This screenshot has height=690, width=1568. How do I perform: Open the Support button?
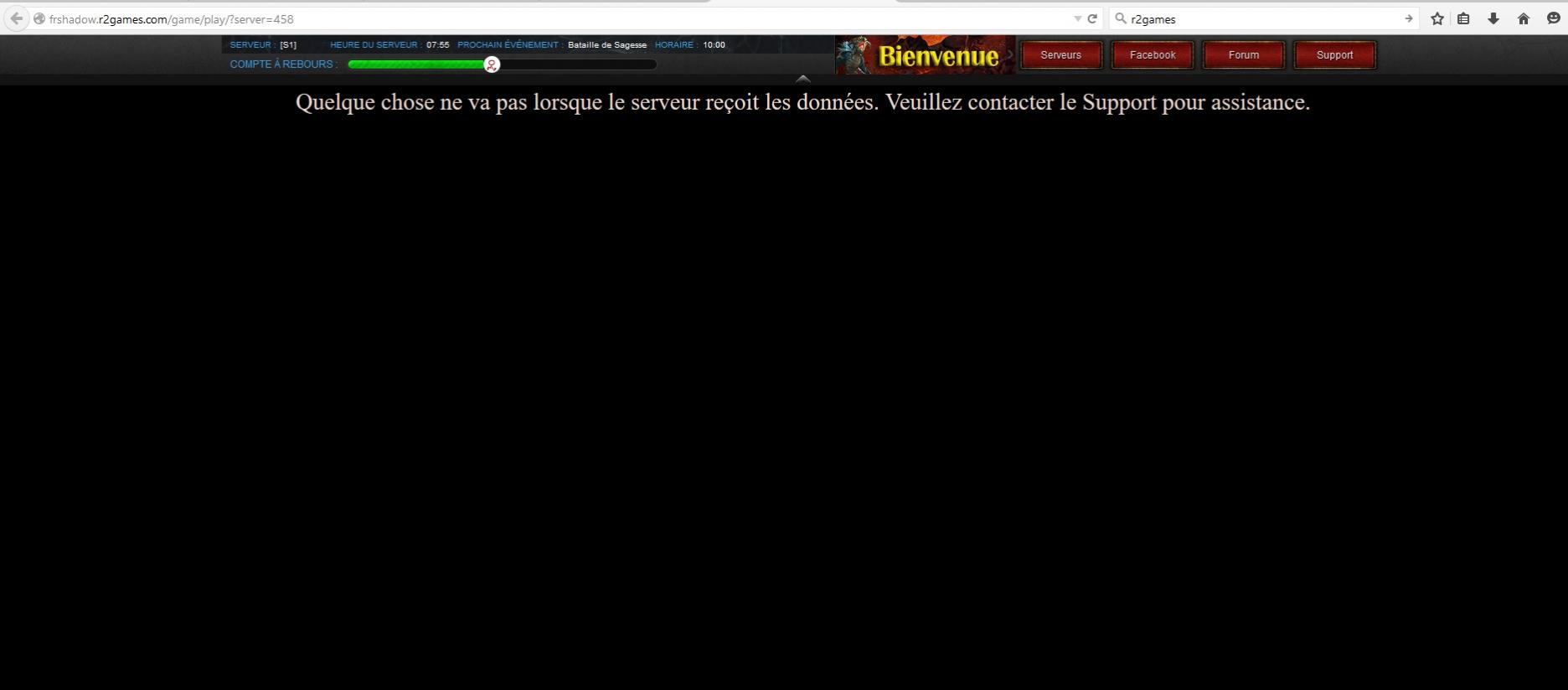pyautogui.click(x=1334, y=55)
